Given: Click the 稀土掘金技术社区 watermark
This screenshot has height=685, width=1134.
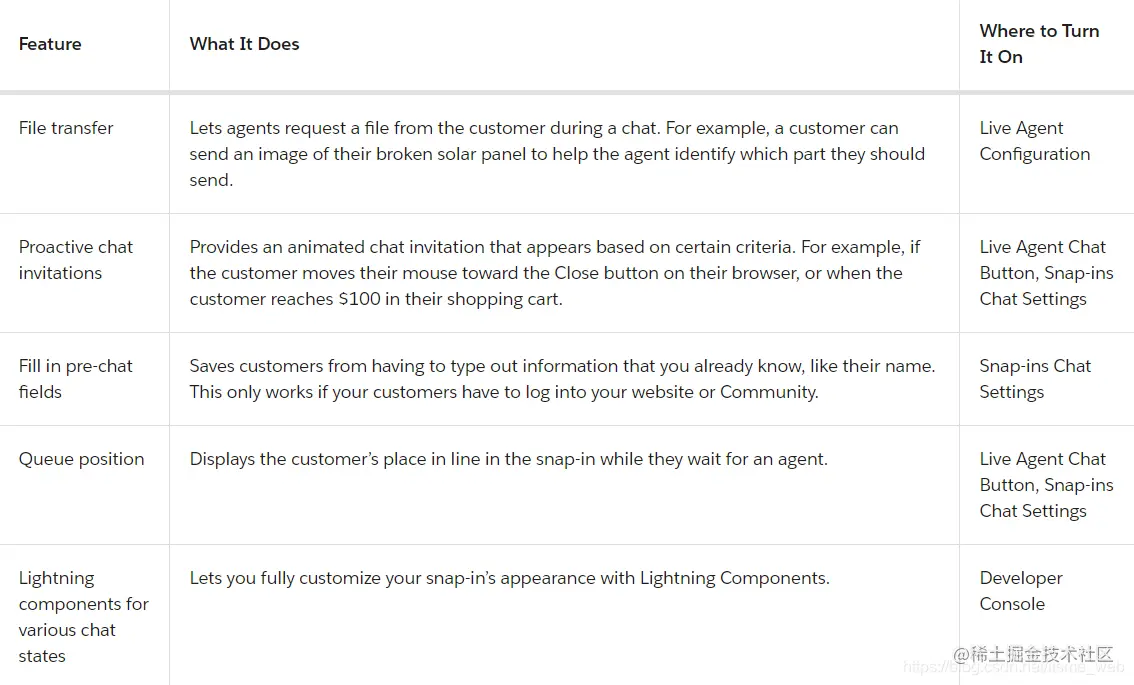Looking at the screenshot, I should coord(1033,655).
